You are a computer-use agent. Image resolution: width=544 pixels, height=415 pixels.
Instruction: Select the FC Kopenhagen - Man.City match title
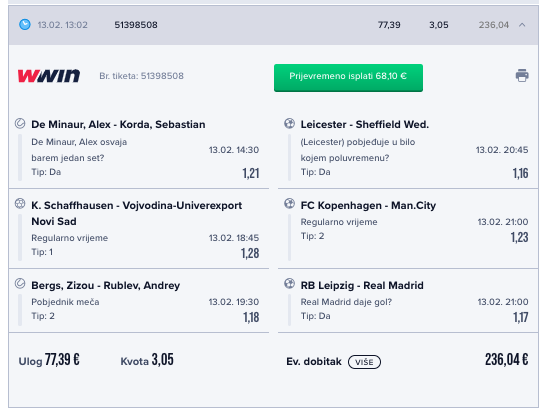(368, 205)
